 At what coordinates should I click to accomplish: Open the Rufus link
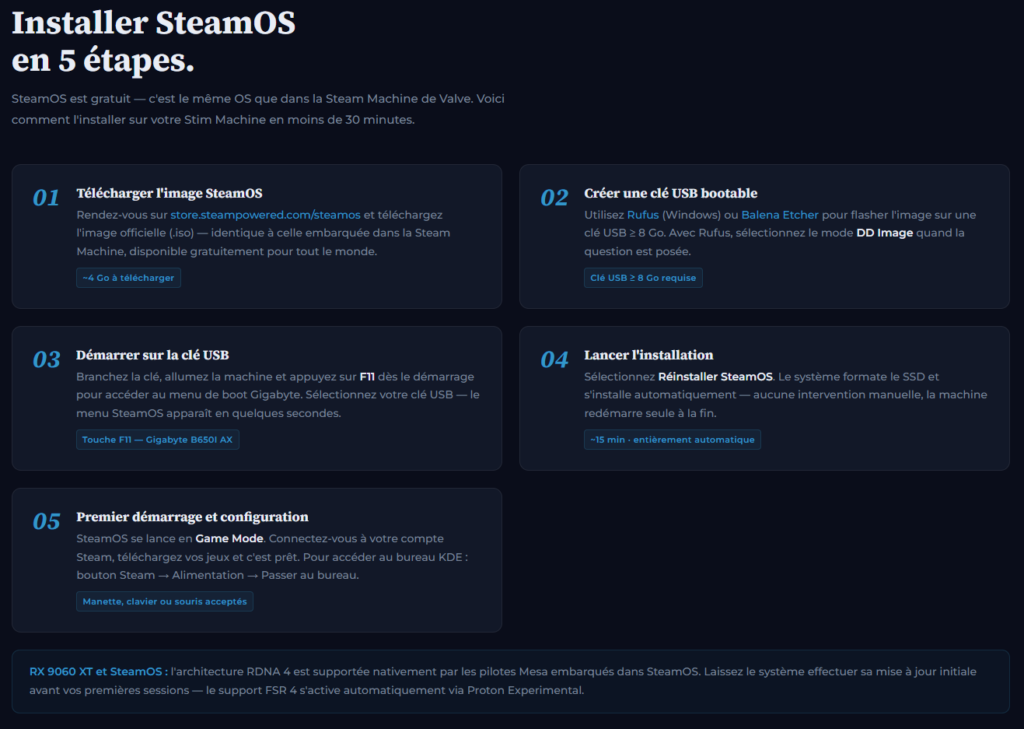coord(643,215)
